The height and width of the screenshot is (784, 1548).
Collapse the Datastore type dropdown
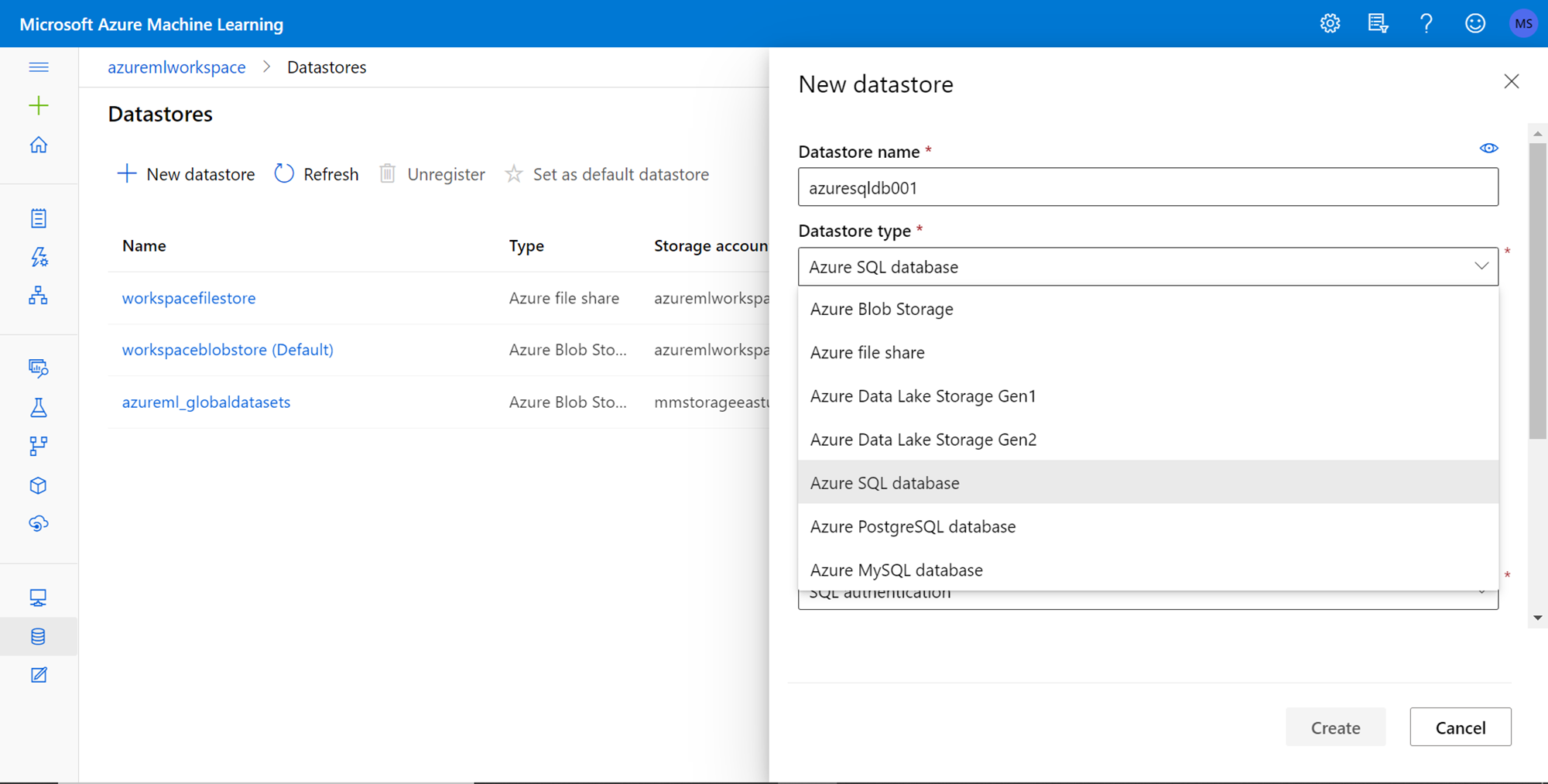[x=1481, y=266]
